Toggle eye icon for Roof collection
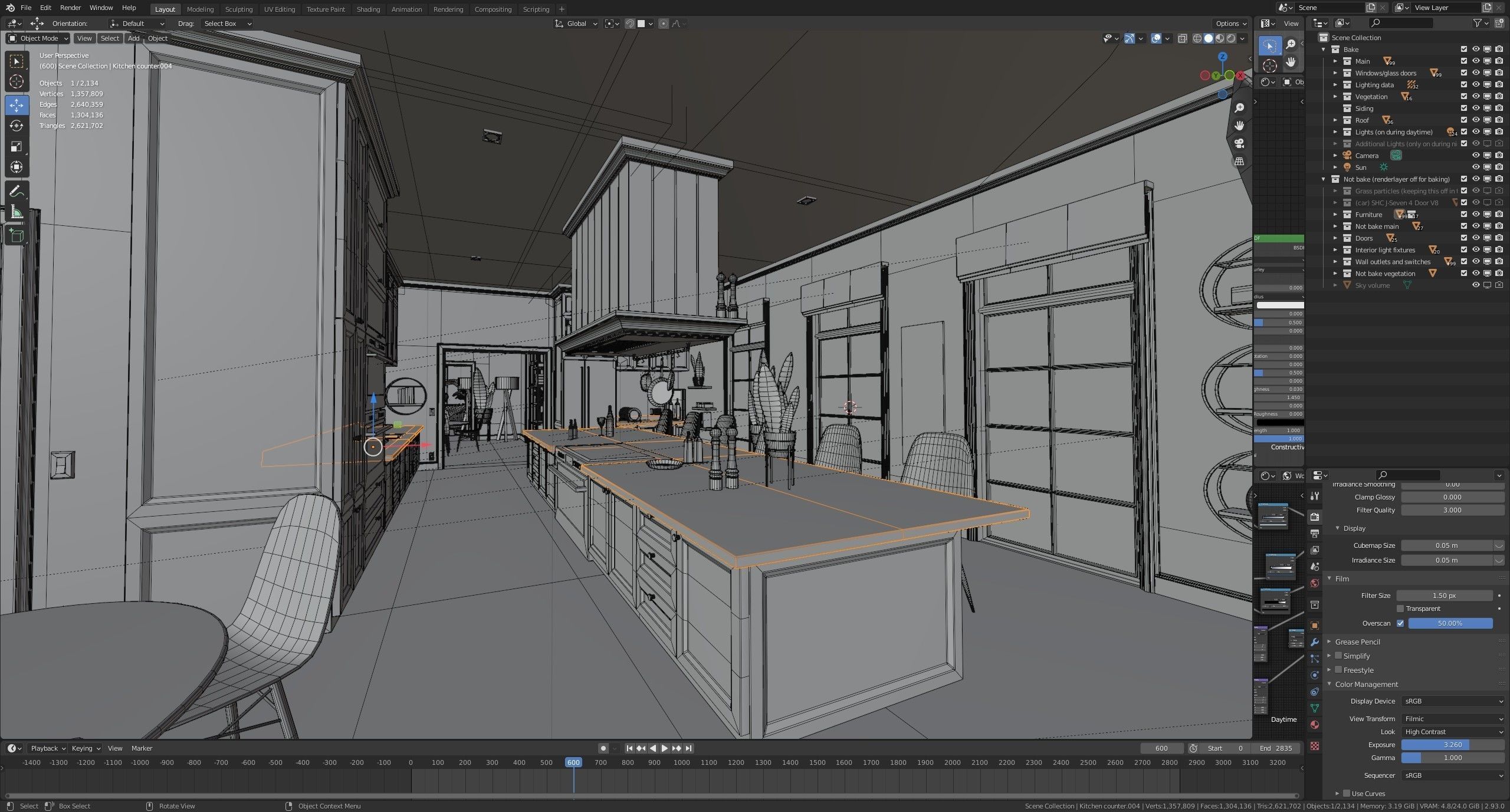The width and height of the screenshot is (1510, 812). pos(1476,120)
